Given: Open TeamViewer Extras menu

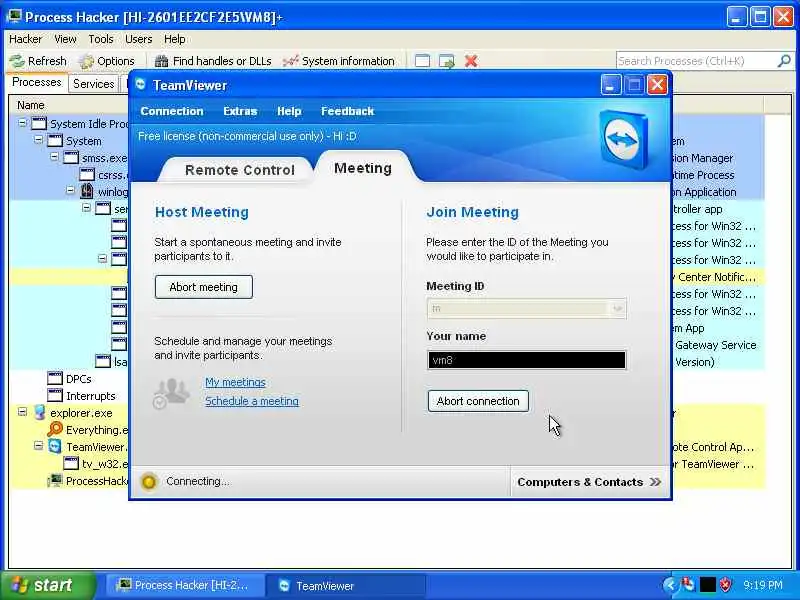Looking at the screenshot, I should point(240,111).
